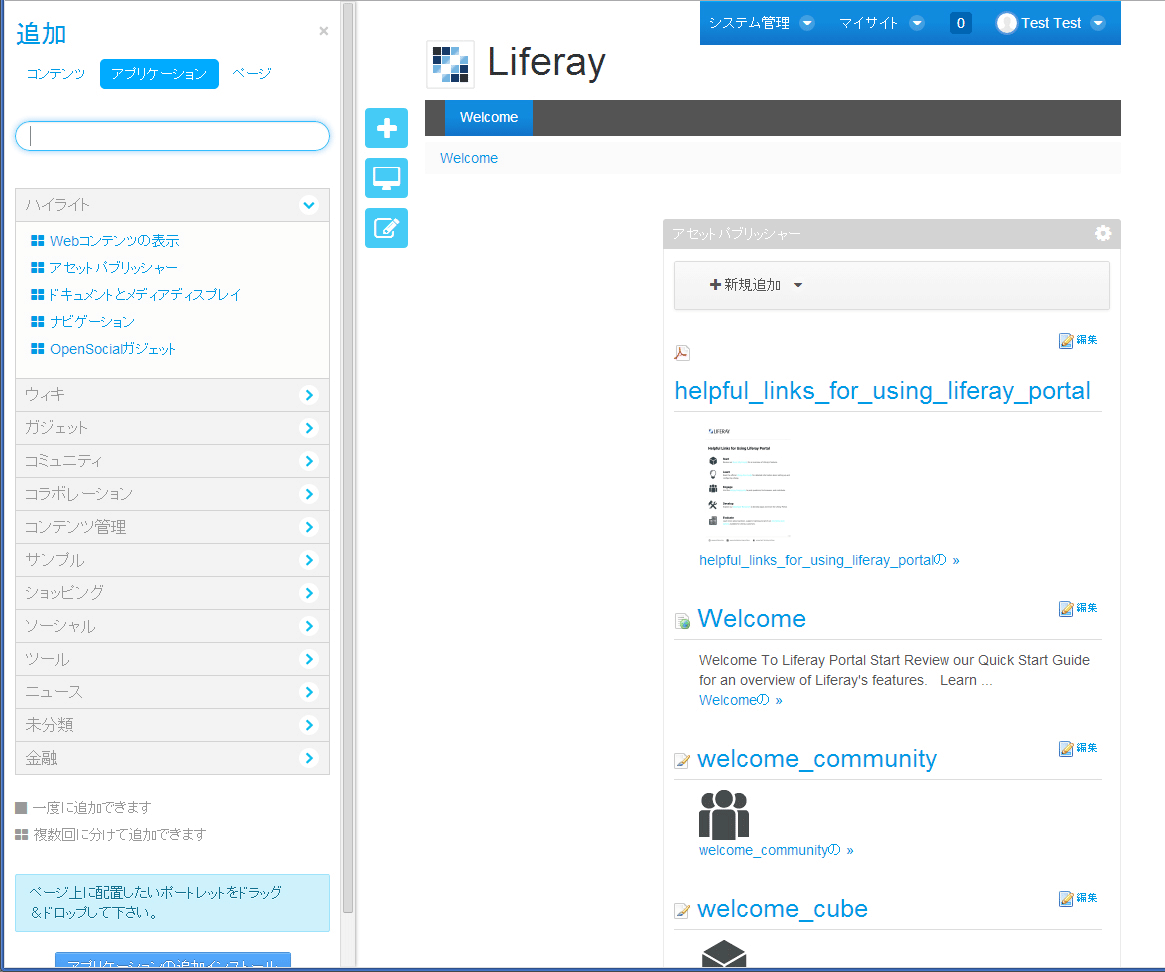Click the Test Test user avatar
1165x972 pixels.
tap(1006, 23)
